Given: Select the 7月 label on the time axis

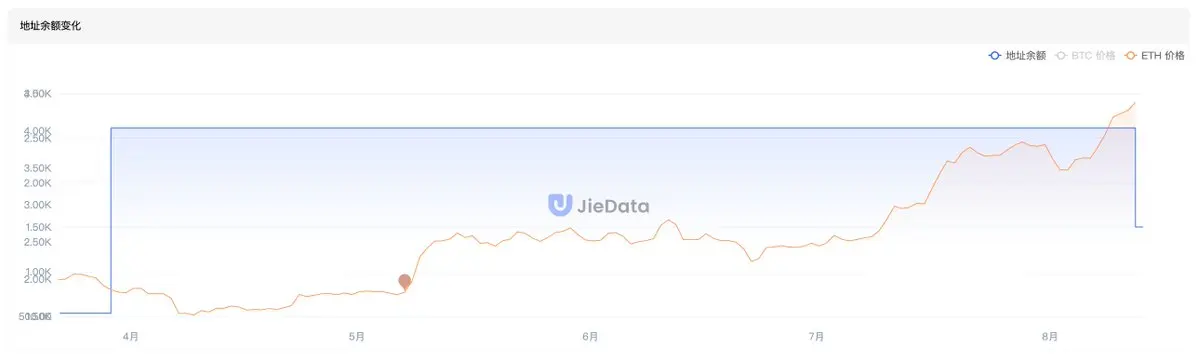Looking at the screenshot, I should click(x=815, y=336).
